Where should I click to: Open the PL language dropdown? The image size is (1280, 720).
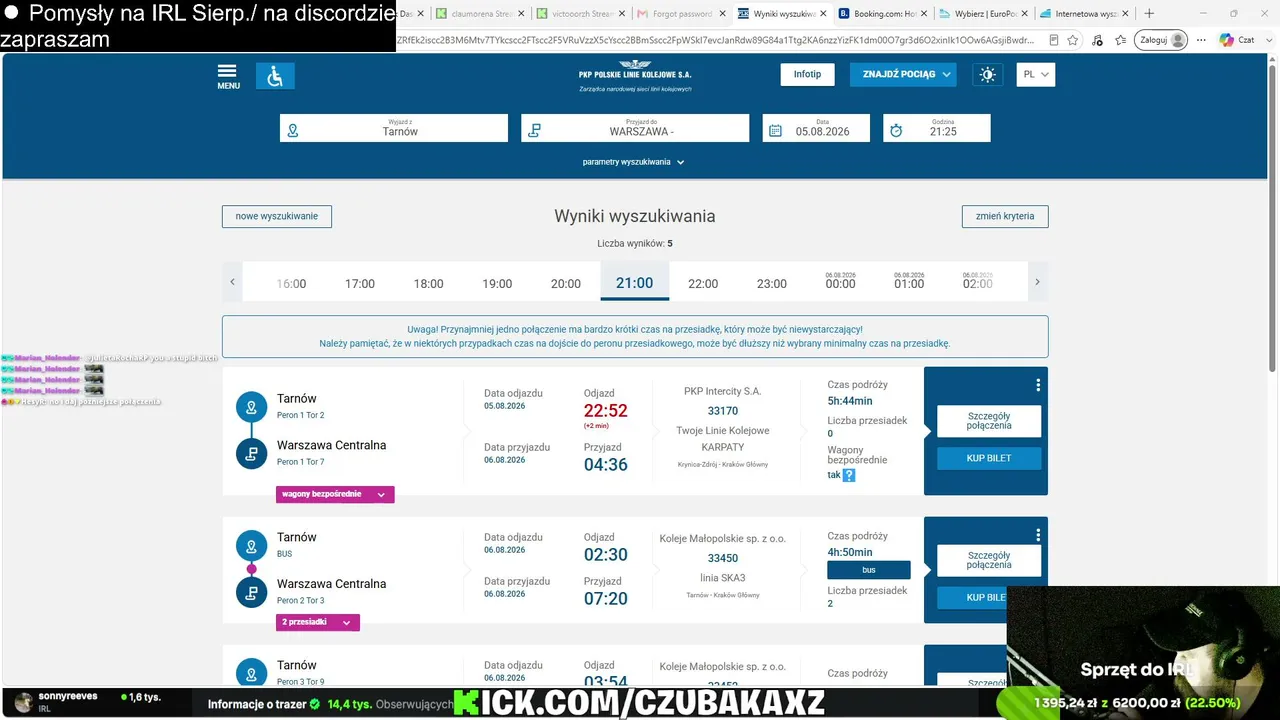1036,74
